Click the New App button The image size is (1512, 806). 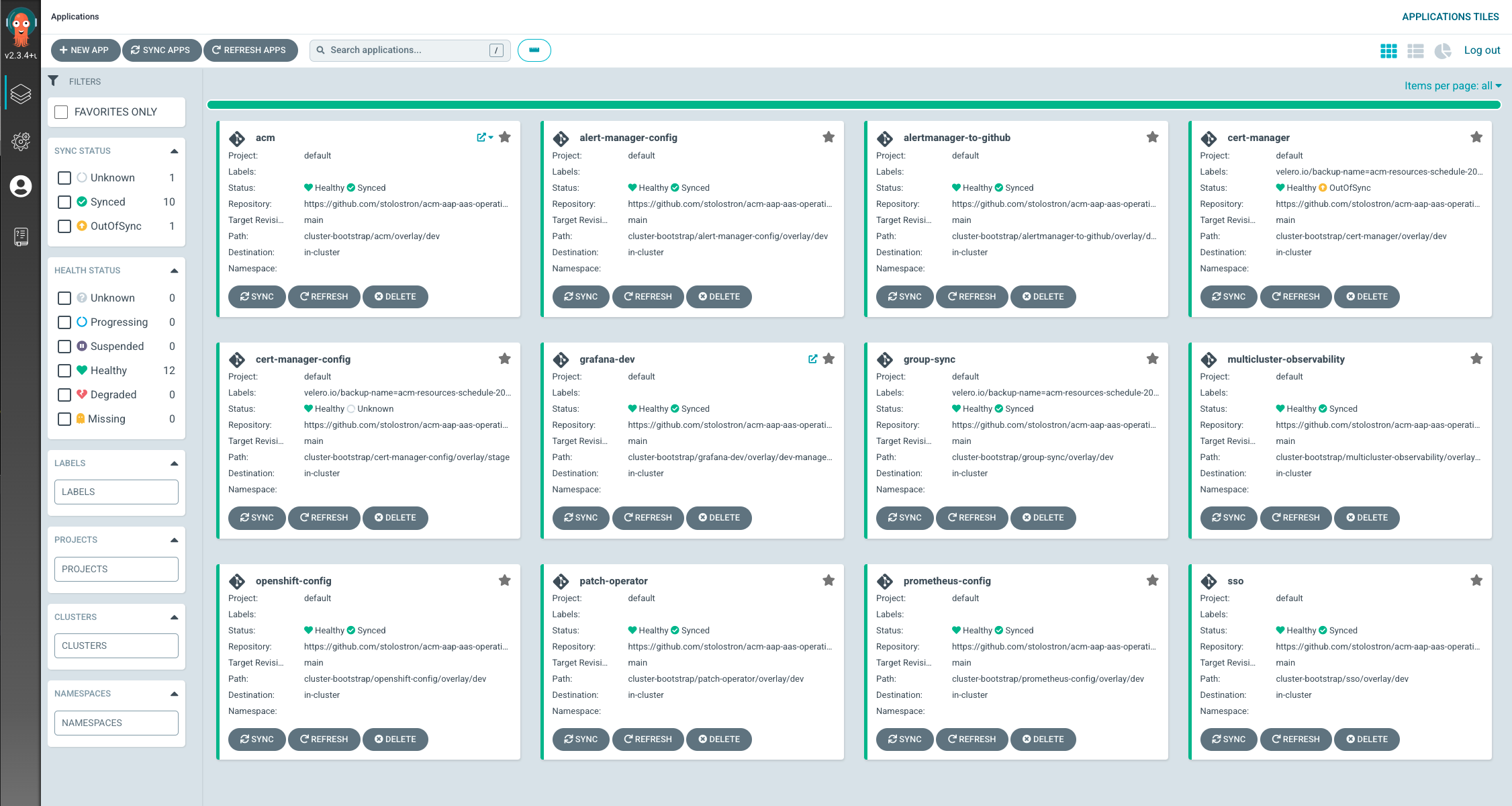click(x=85, y=50)
